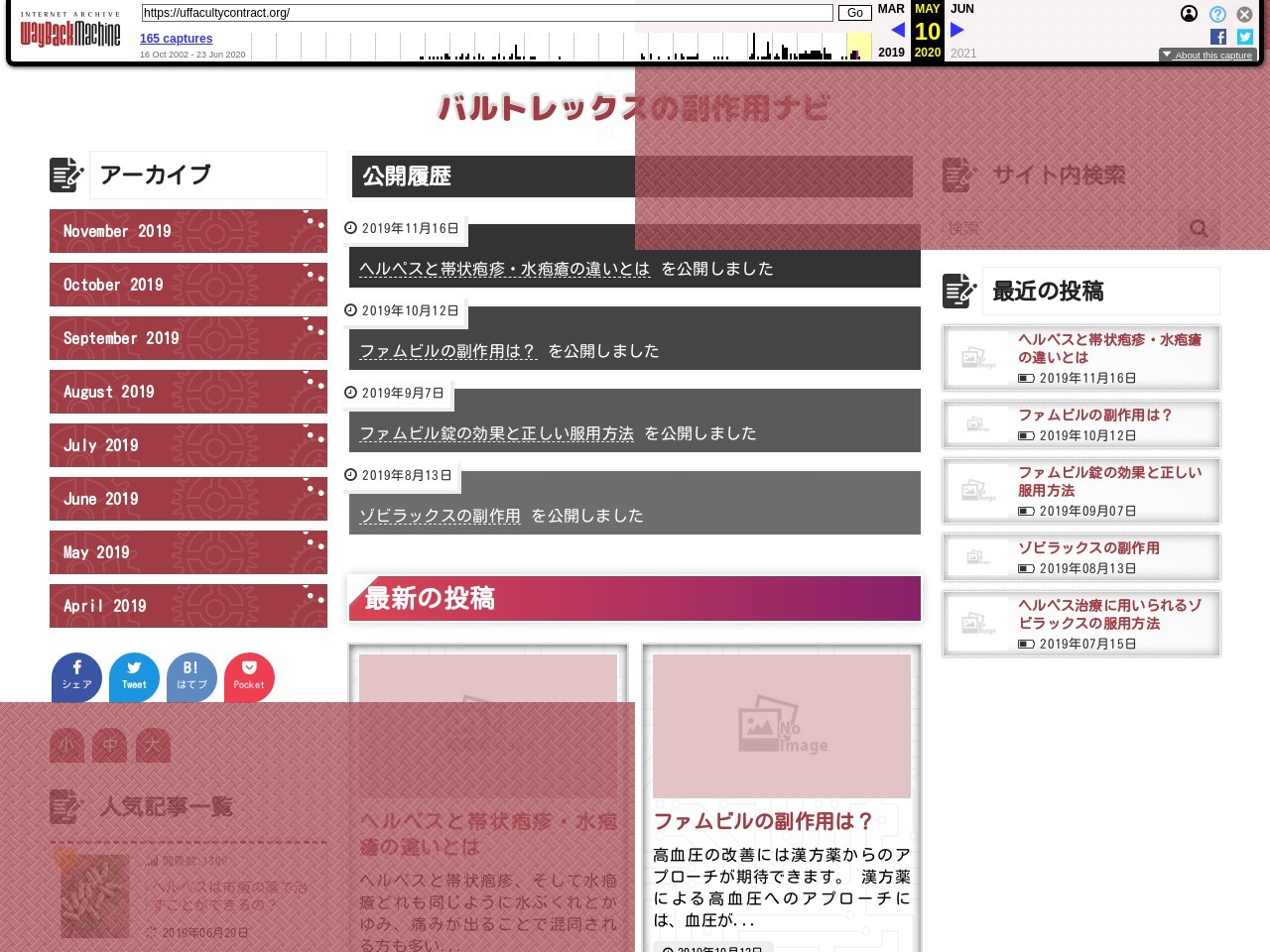
Task: Expand the About this capture dropdown
Action: (x=1207, y=56)
